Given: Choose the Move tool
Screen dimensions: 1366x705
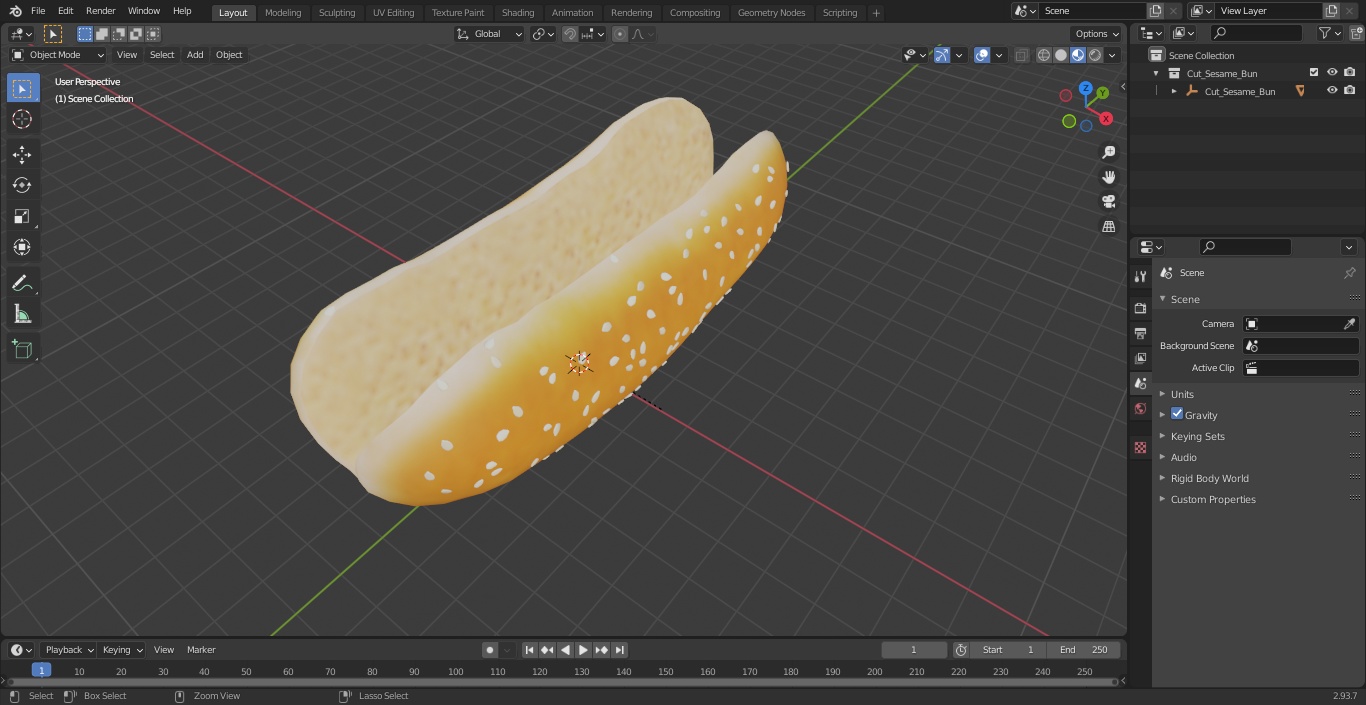Looking at the screenshot, I should coord(22,154).
